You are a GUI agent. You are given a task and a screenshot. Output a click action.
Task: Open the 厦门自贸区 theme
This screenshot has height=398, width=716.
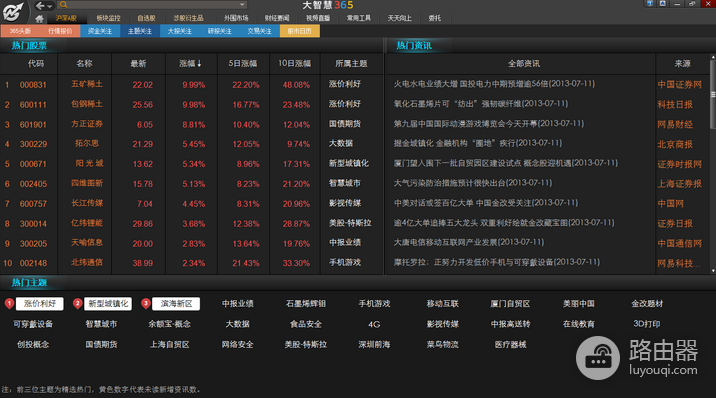point(510,304)
